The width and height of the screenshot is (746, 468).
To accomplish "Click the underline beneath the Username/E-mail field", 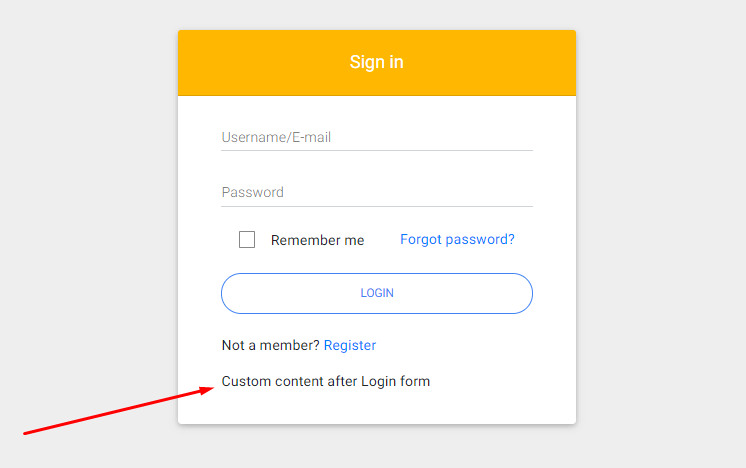I will pos(376,150).
